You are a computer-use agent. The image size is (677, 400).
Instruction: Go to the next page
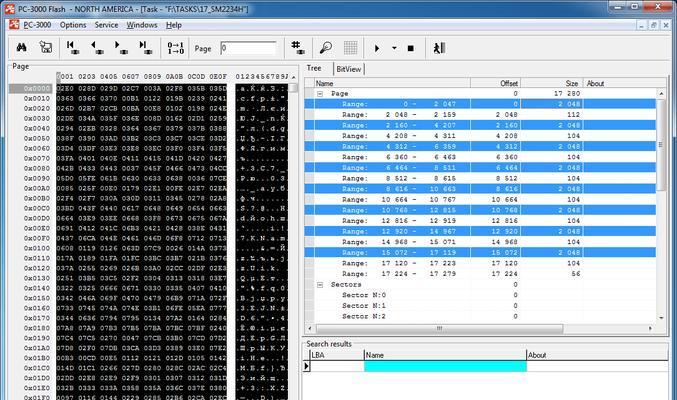point(120,47)
